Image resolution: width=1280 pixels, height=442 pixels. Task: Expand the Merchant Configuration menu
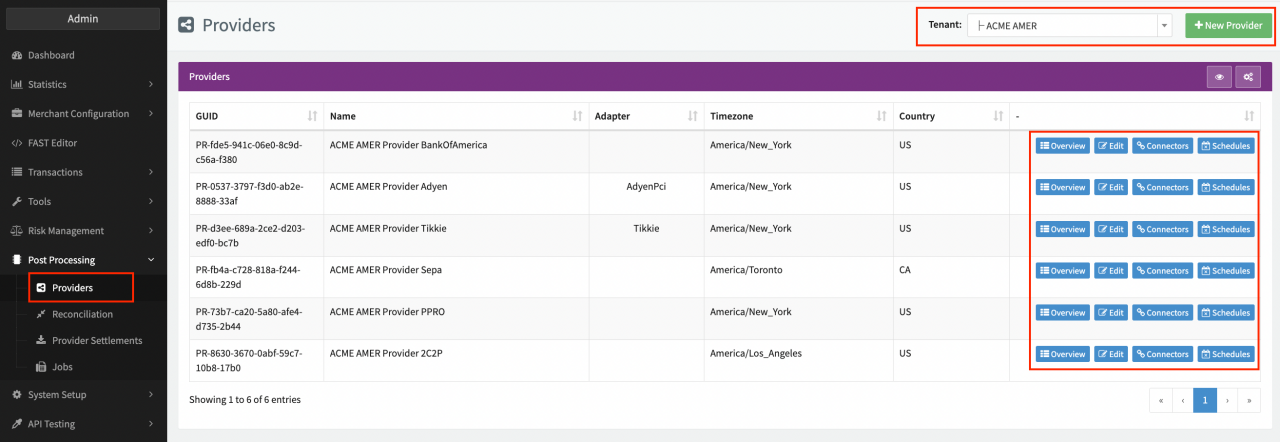[x=82, y=114]
